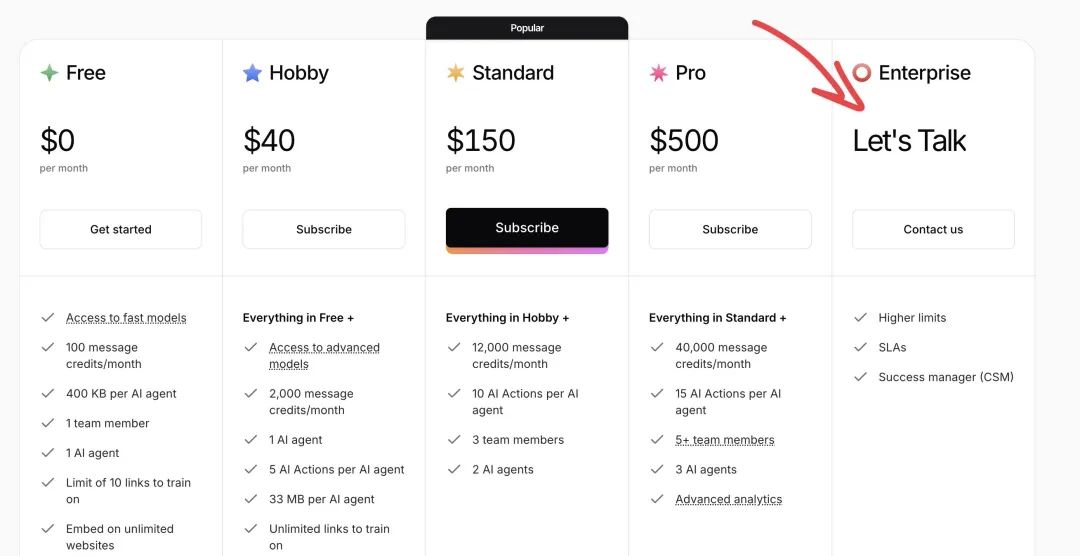Select the Popular badge above Standard
This screenshot has height=556, width=1080.
(x=527, y=28)
